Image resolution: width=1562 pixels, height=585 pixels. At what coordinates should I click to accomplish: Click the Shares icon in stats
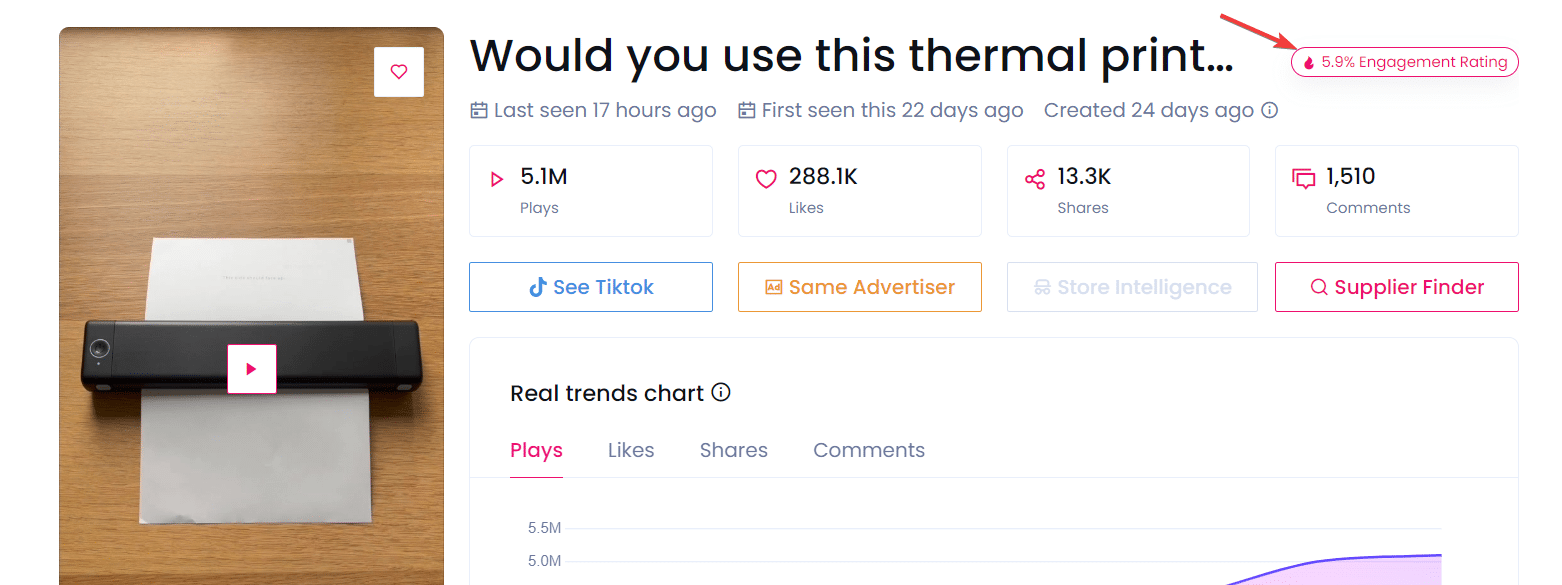pos(1035,180)
